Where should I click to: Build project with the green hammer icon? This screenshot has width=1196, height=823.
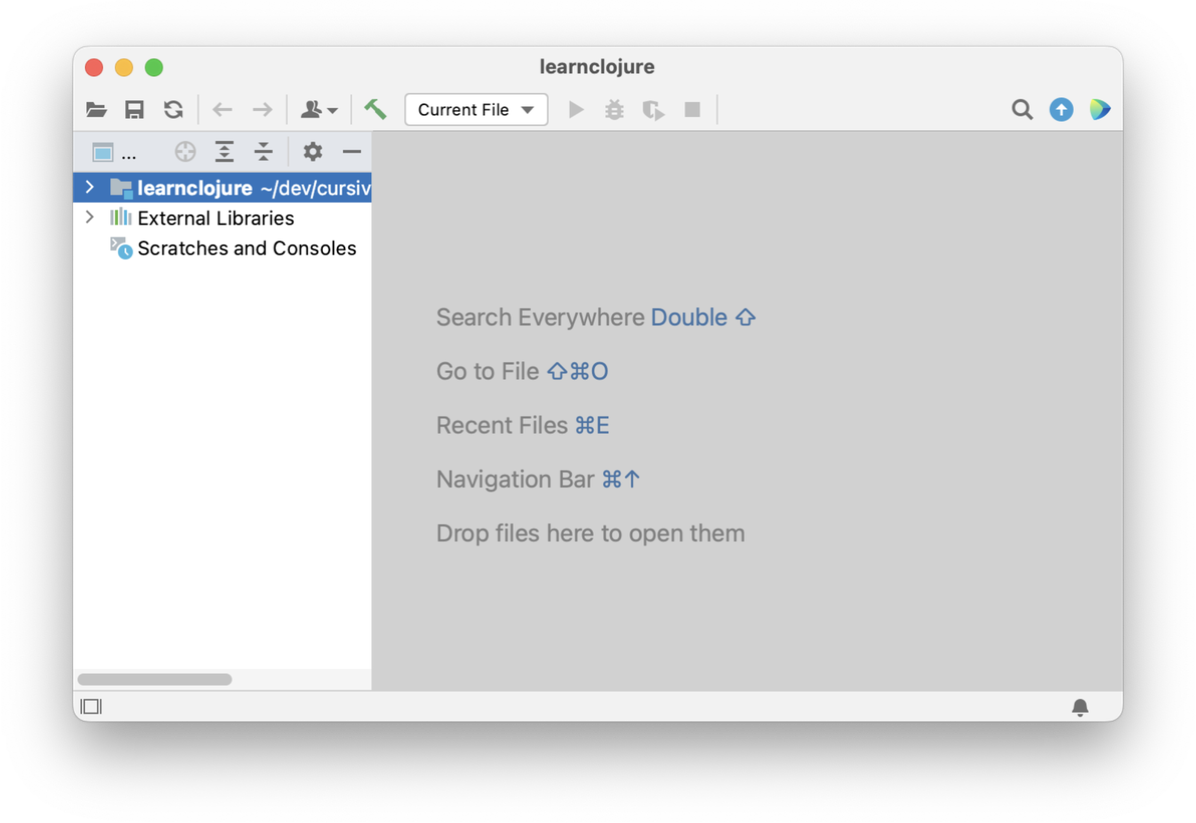375,109
